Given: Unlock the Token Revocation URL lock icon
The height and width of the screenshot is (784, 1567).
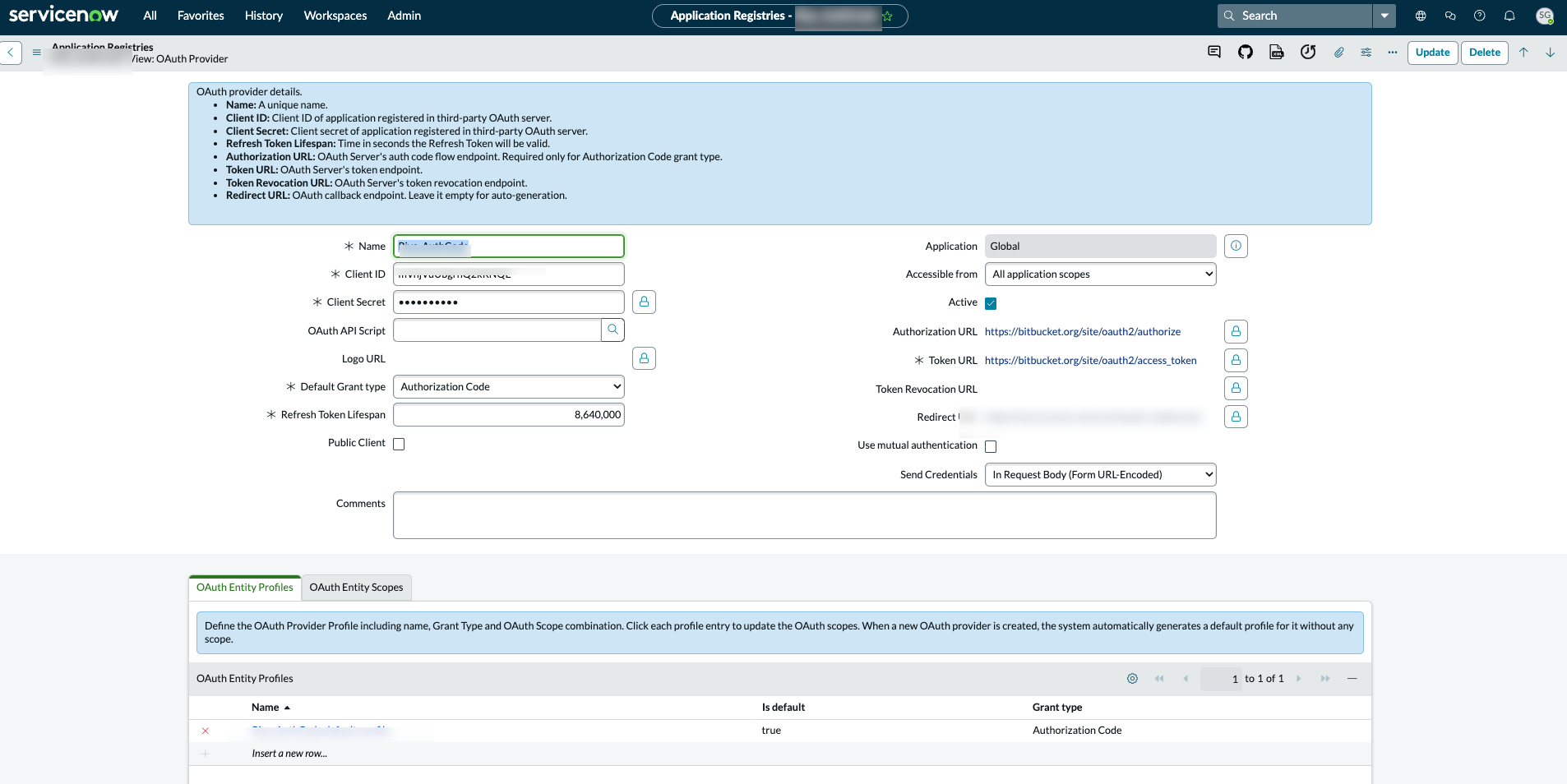Looking at the screenshot, I should 1236,389.
